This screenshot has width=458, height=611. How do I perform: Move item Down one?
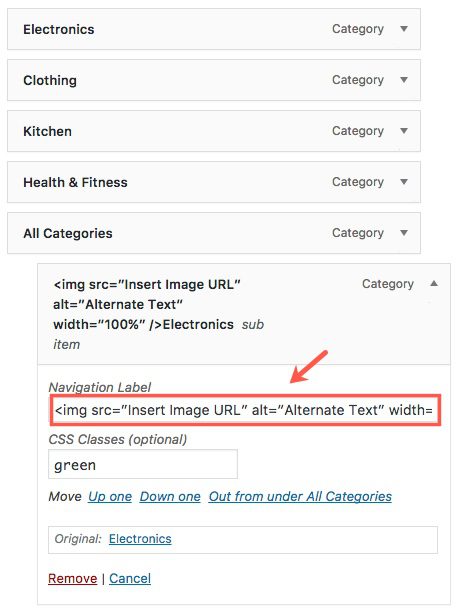point(170,496)
